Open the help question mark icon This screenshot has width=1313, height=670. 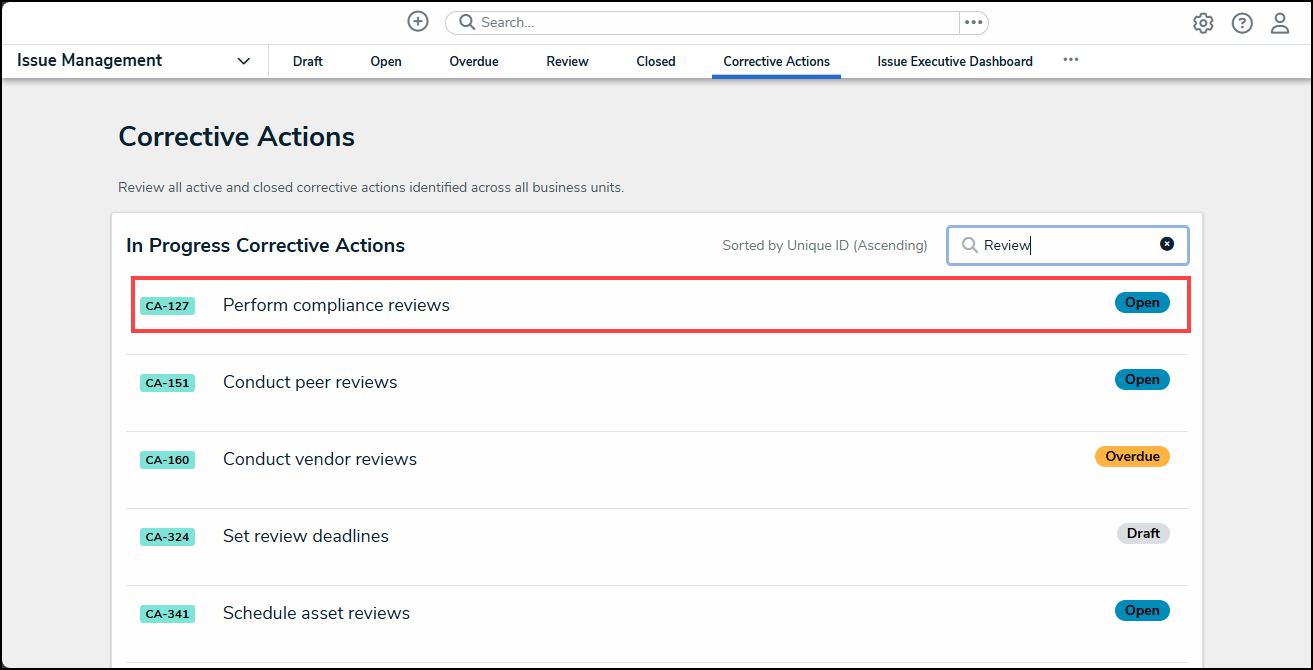coord(1242,23)
